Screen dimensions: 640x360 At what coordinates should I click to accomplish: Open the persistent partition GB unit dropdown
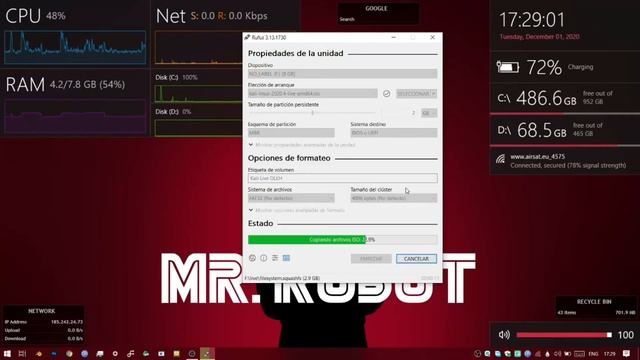[429, 113]
